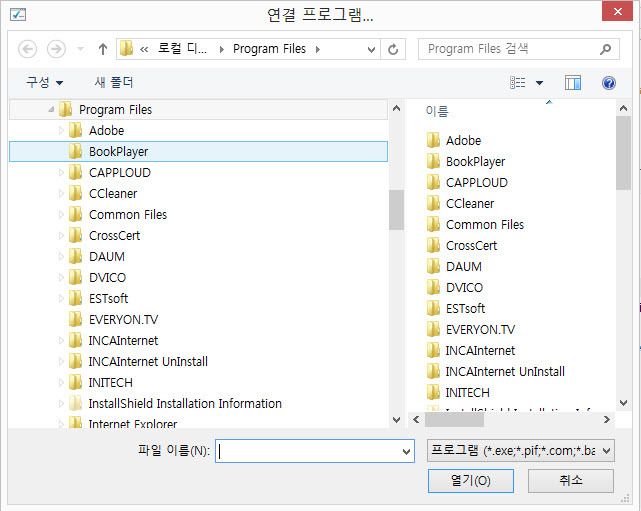
Task: Click INITECH folder icon in file list
Action: tap(433, 392)
